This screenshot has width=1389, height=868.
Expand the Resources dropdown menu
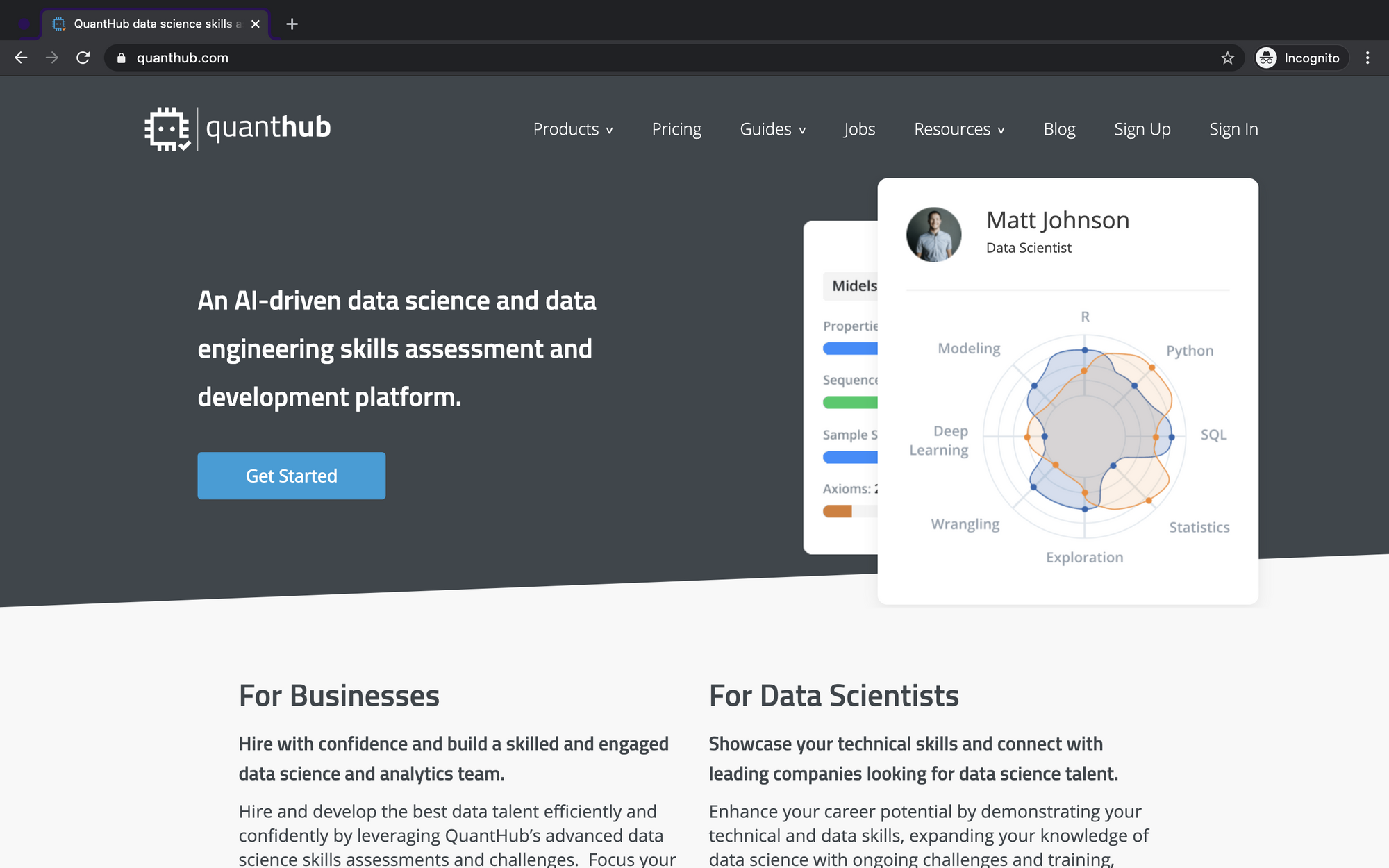(959, 129)
